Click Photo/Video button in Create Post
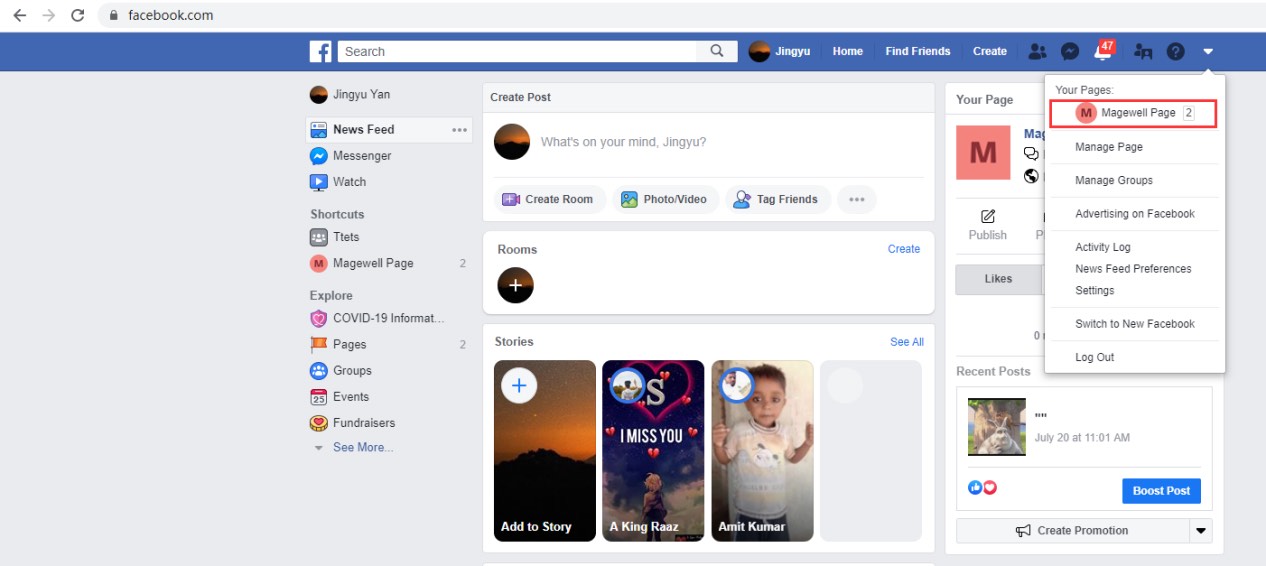This screenshot has width=1266, height=566. tap(665, 199)
